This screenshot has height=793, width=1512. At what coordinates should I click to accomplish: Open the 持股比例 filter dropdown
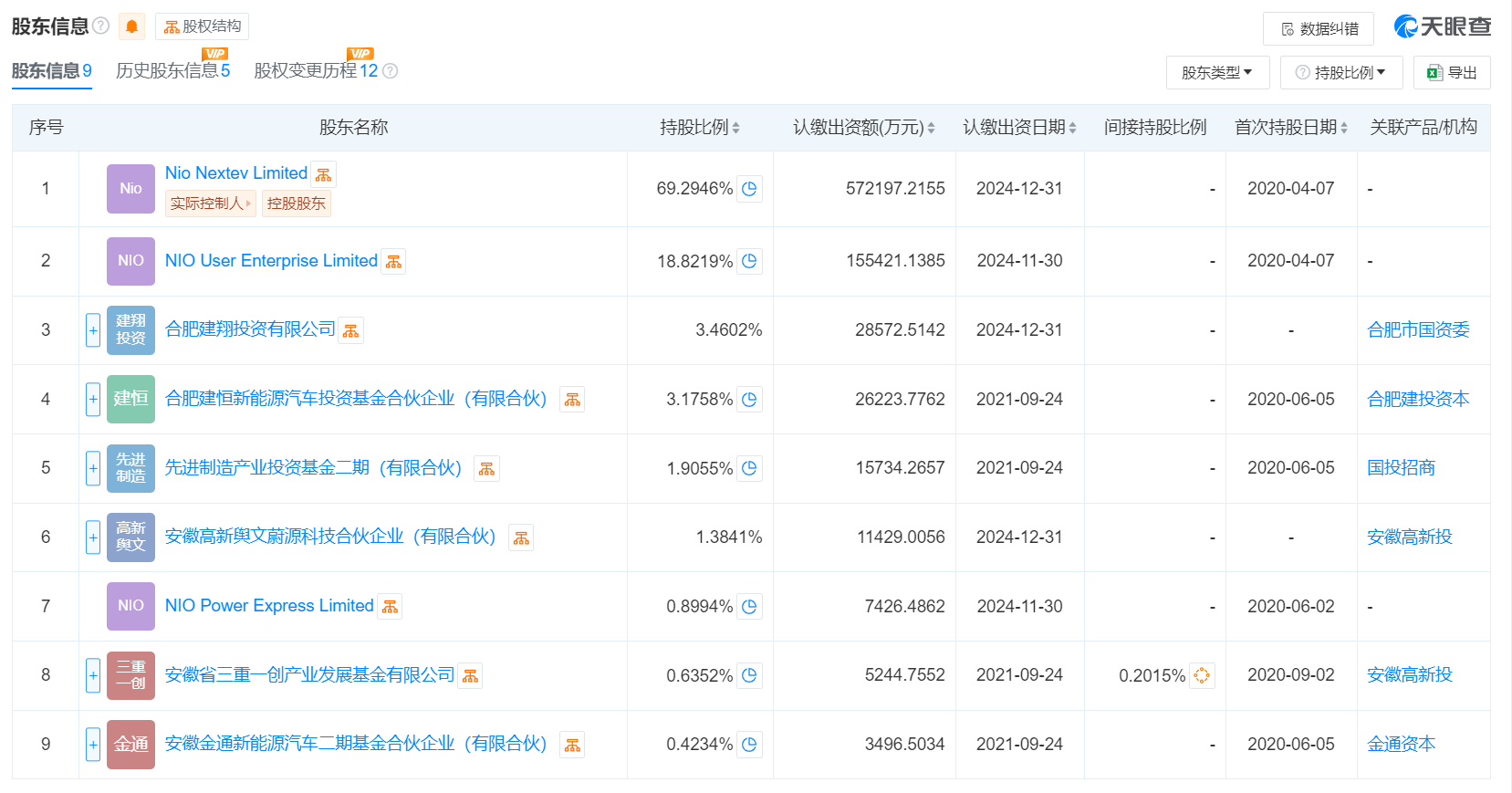click(x=1340, y=73)
